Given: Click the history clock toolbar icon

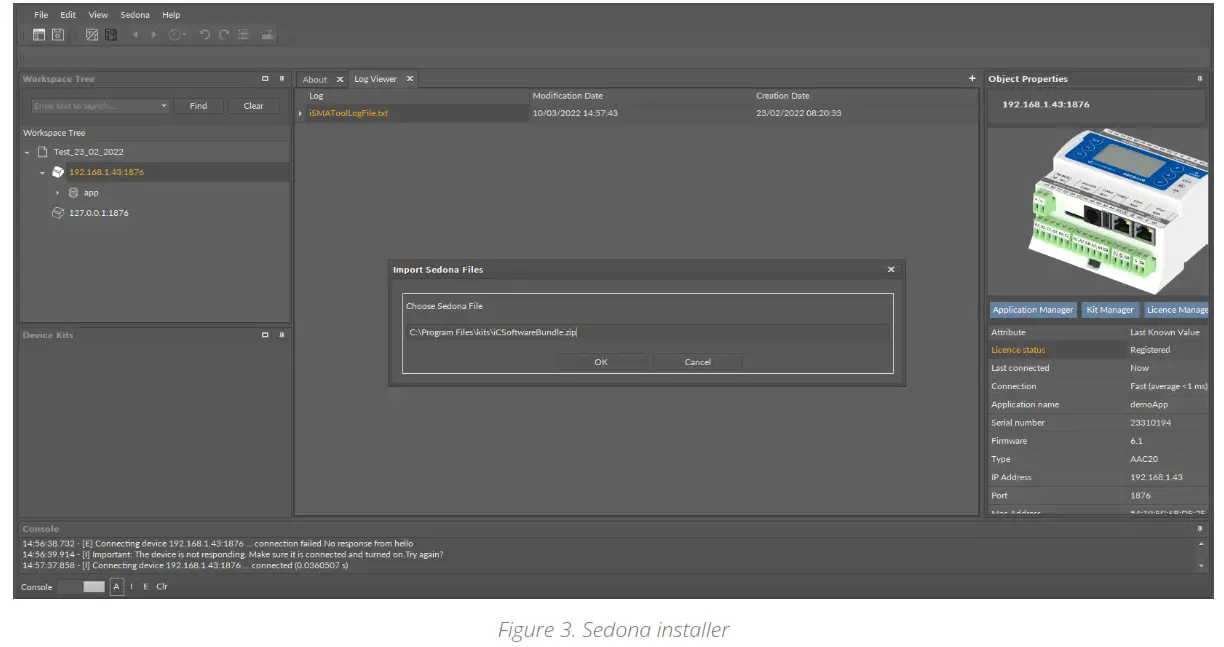Looking at the screenshot, I should [x=174, y=35].
